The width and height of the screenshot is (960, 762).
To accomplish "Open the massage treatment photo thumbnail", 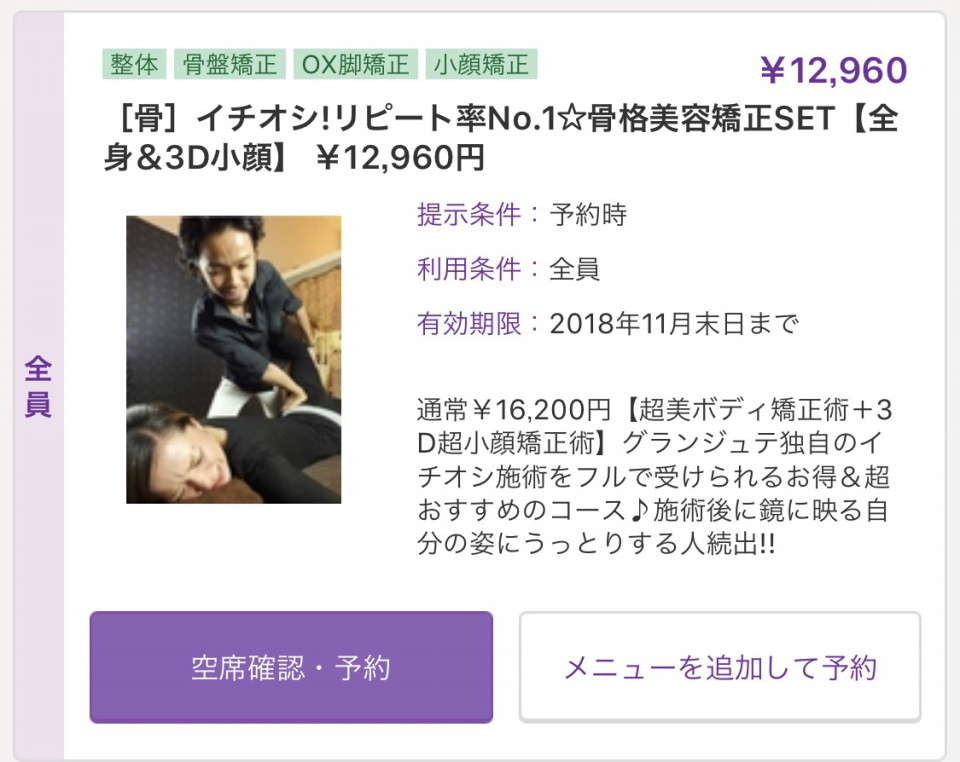I will (x=233, y=359).
